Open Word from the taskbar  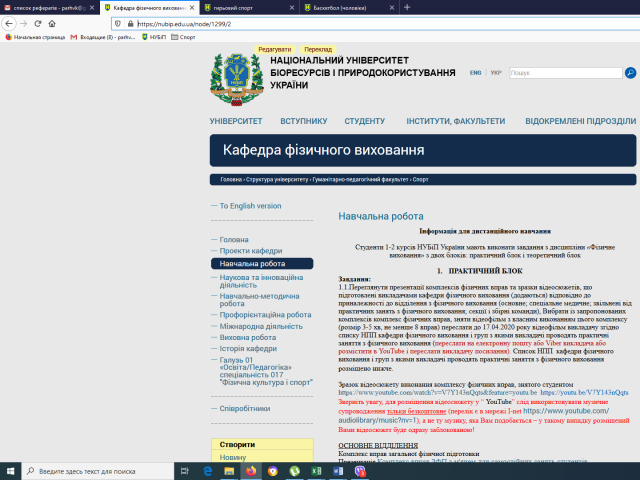(x=338, y=471)
